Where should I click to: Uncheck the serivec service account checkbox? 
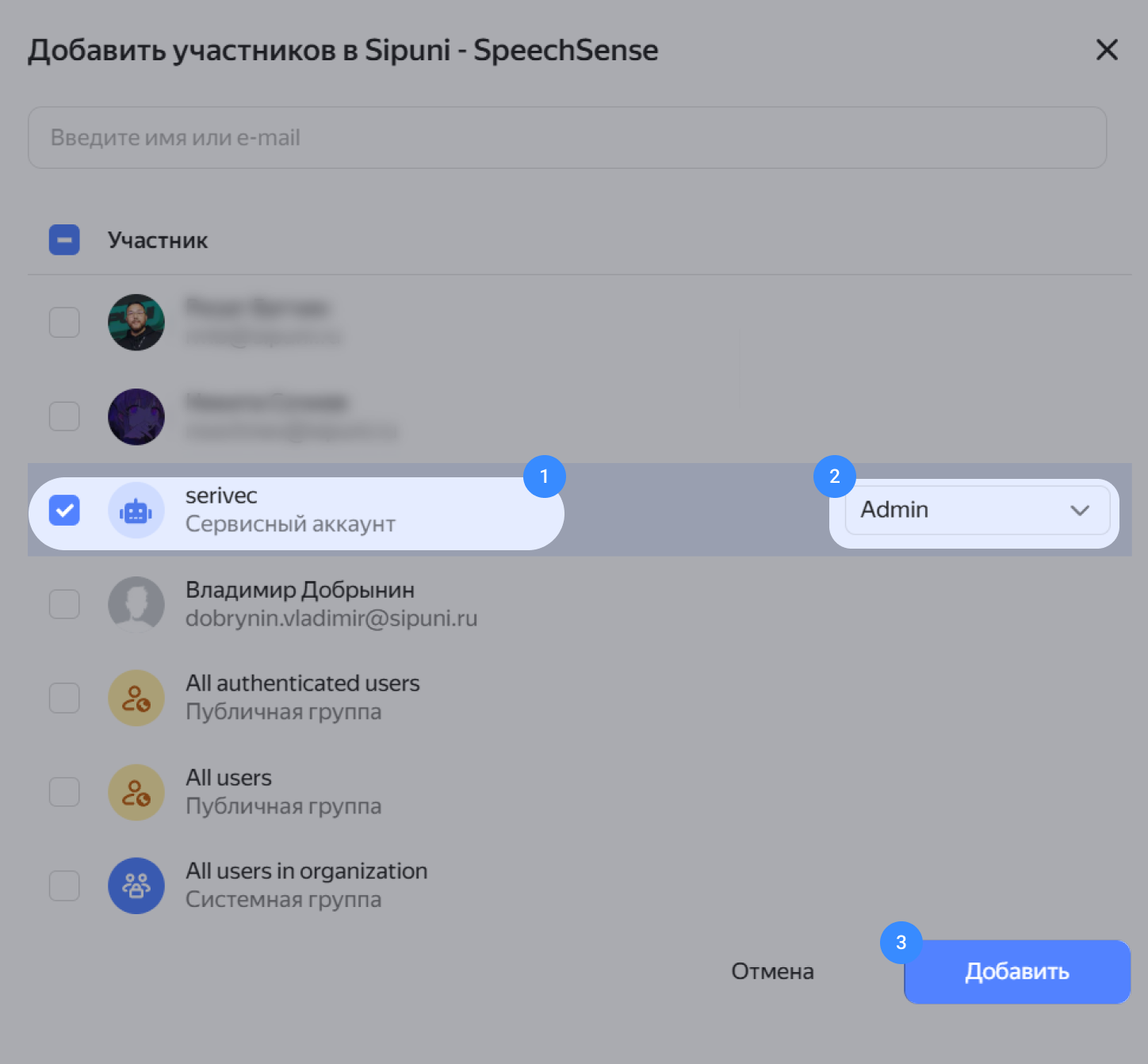[64, 511]
